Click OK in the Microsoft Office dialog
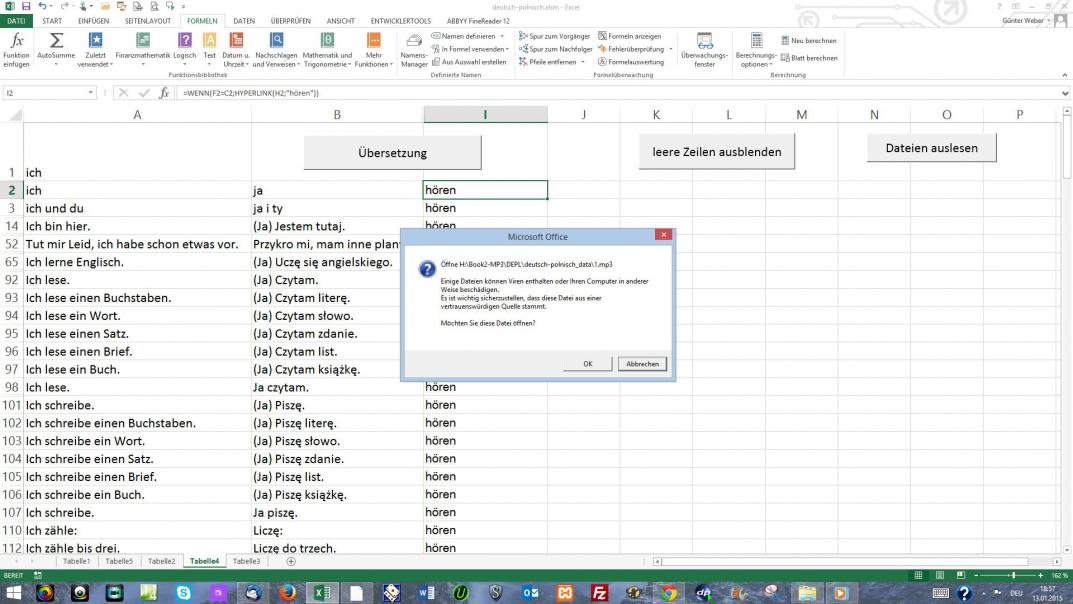Image resolution: width=1073 pixels, height=604 pixels. coord(588,364)
